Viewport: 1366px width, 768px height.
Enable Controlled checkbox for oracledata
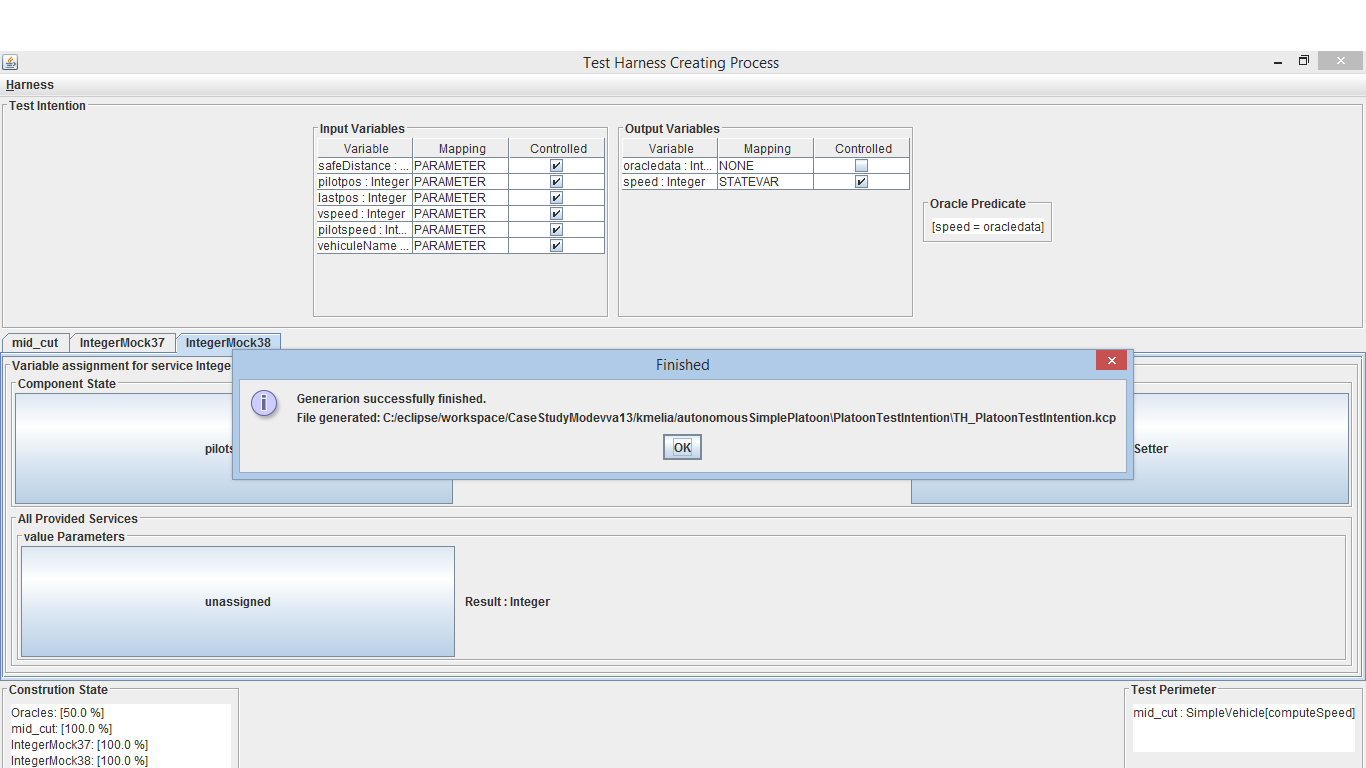point(861,166)
